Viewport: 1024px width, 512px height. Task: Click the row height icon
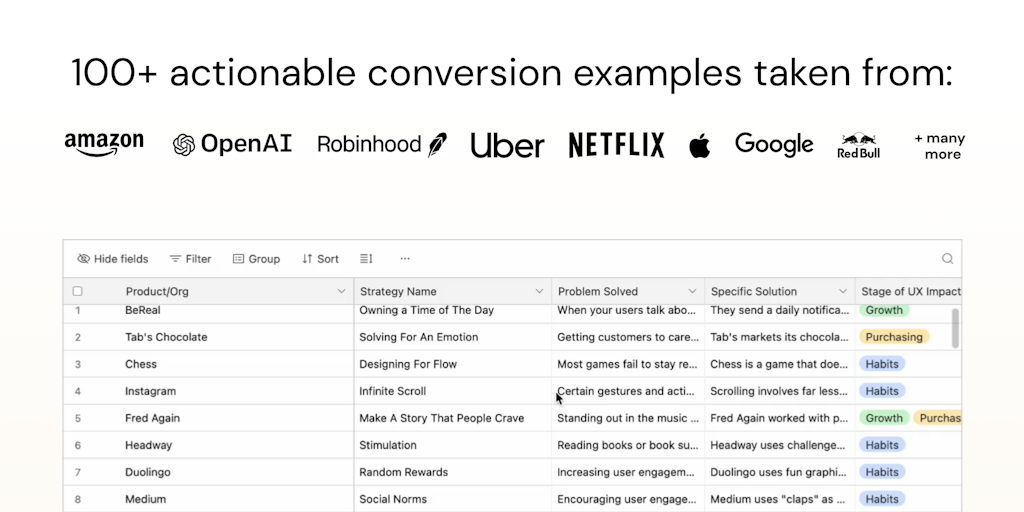tap(366, 259)
